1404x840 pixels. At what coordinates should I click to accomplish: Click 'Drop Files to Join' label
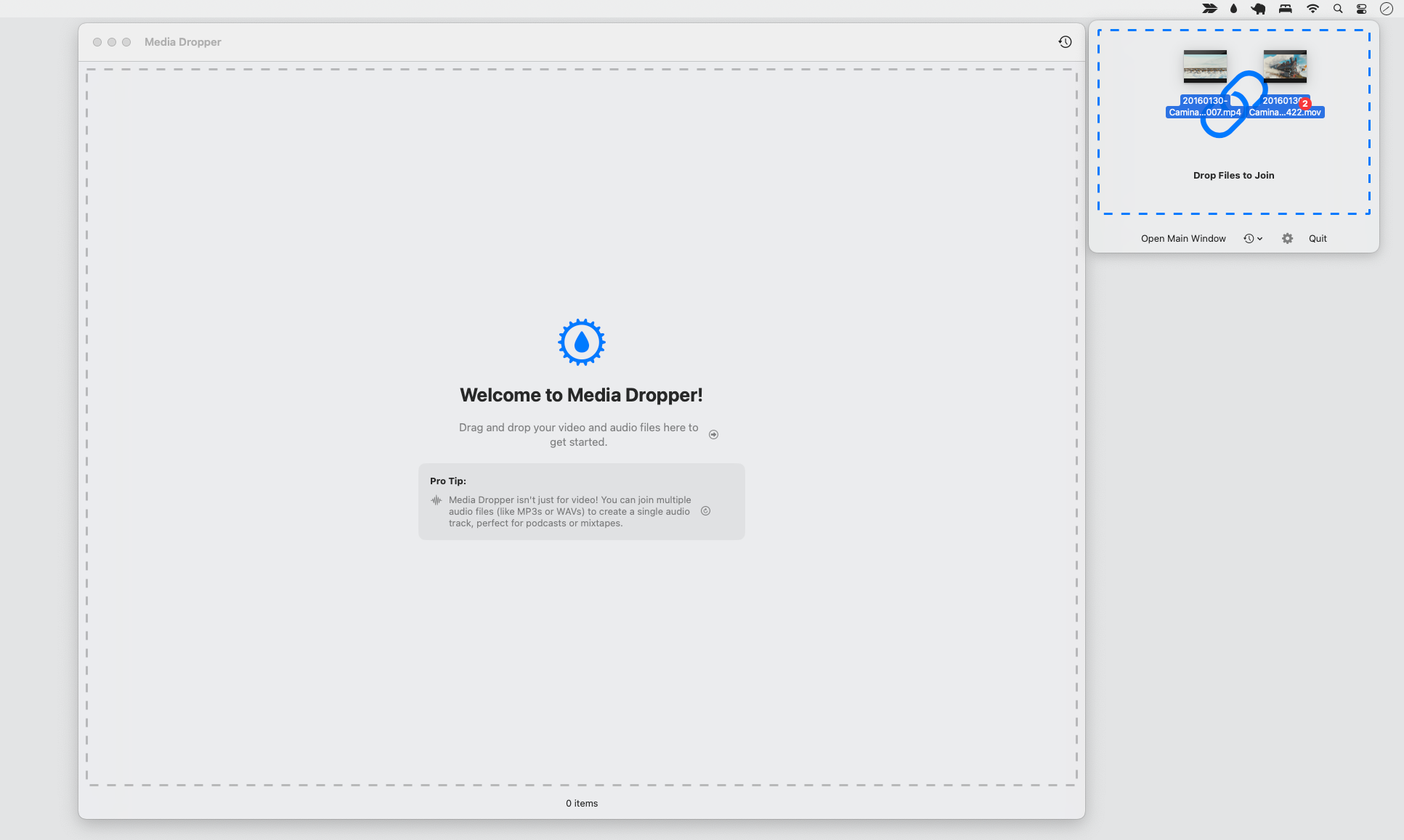[1233, 175]
